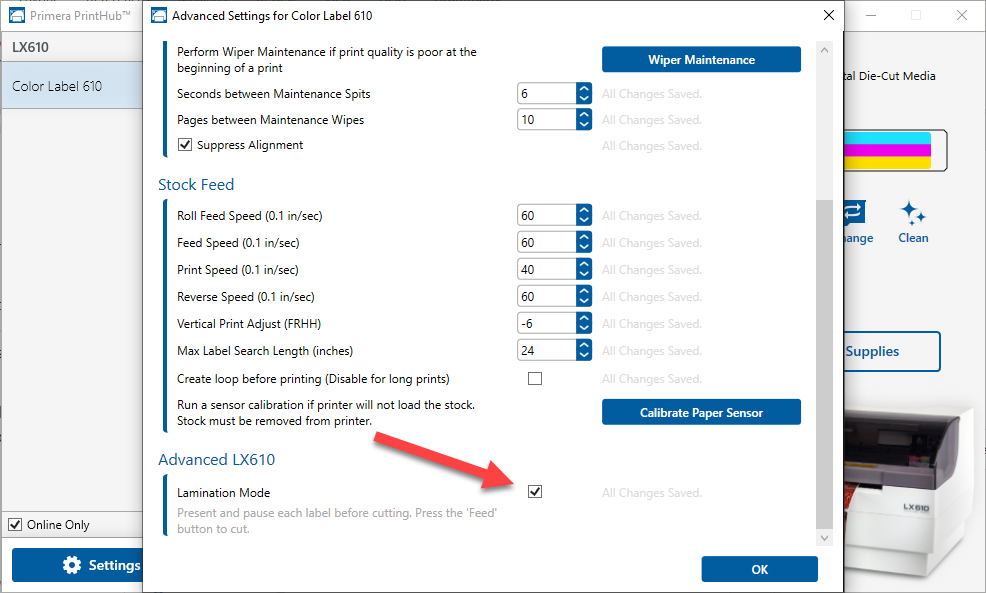This screenshot has height=593, width=986.
Task: Click the Roll Feed Speed value field
Action: [547, 216]
